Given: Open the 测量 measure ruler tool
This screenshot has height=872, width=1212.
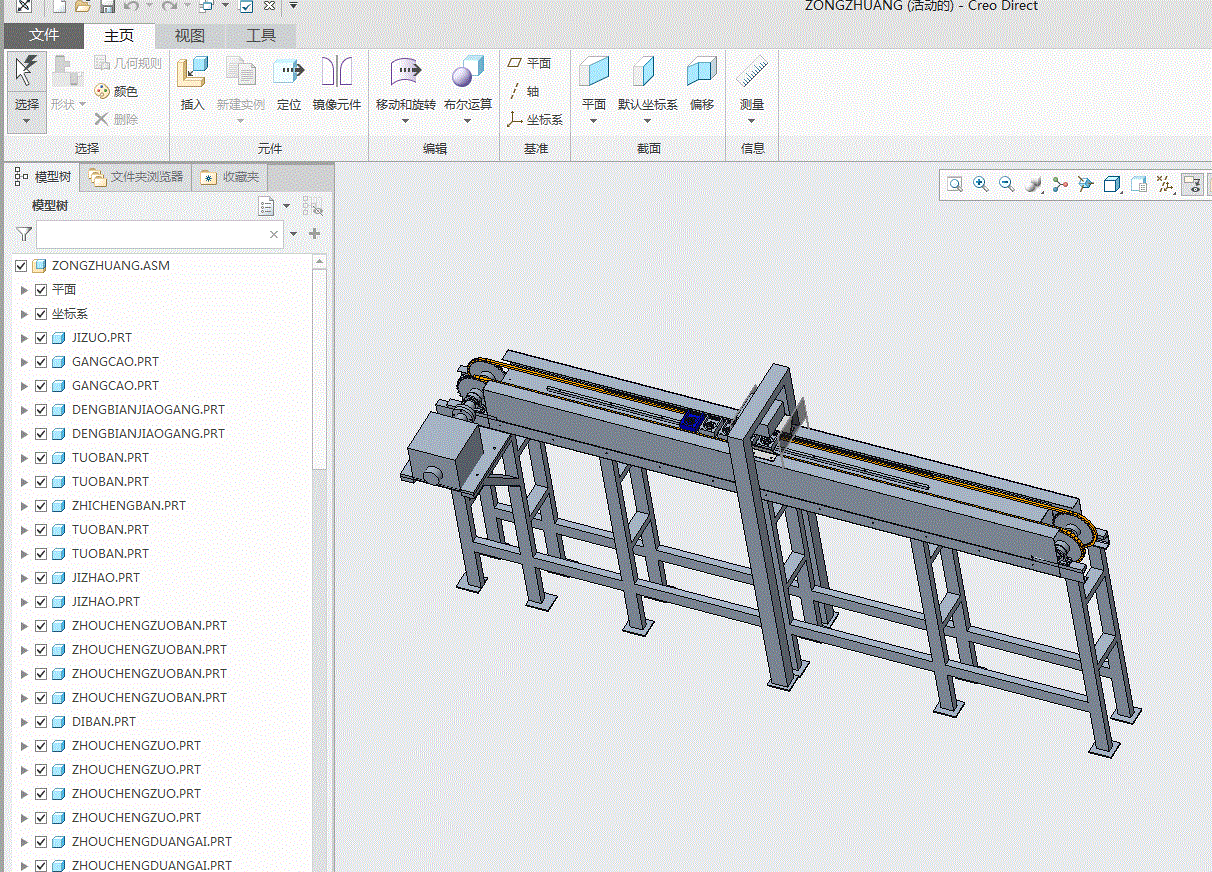Looking at the screenshot, I should click(x=752, y=74).
